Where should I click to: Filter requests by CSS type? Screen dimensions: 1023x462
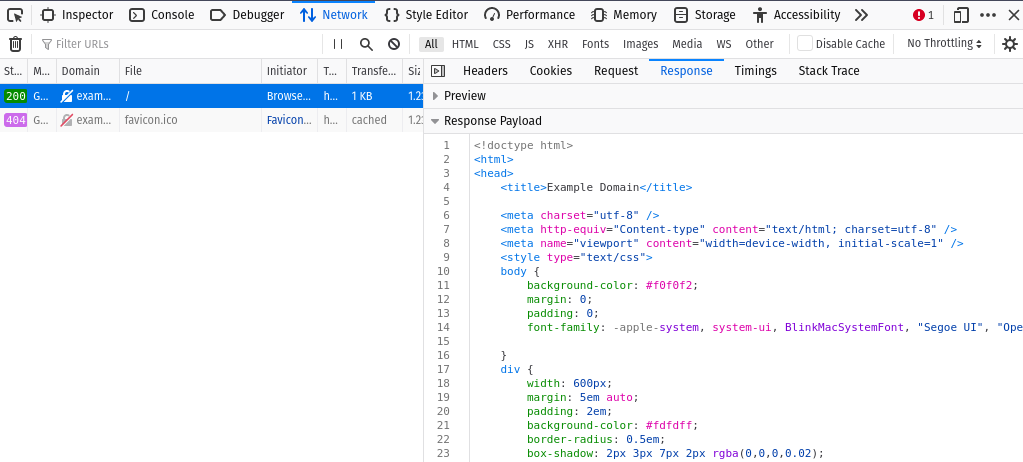(x=501, y=44)
